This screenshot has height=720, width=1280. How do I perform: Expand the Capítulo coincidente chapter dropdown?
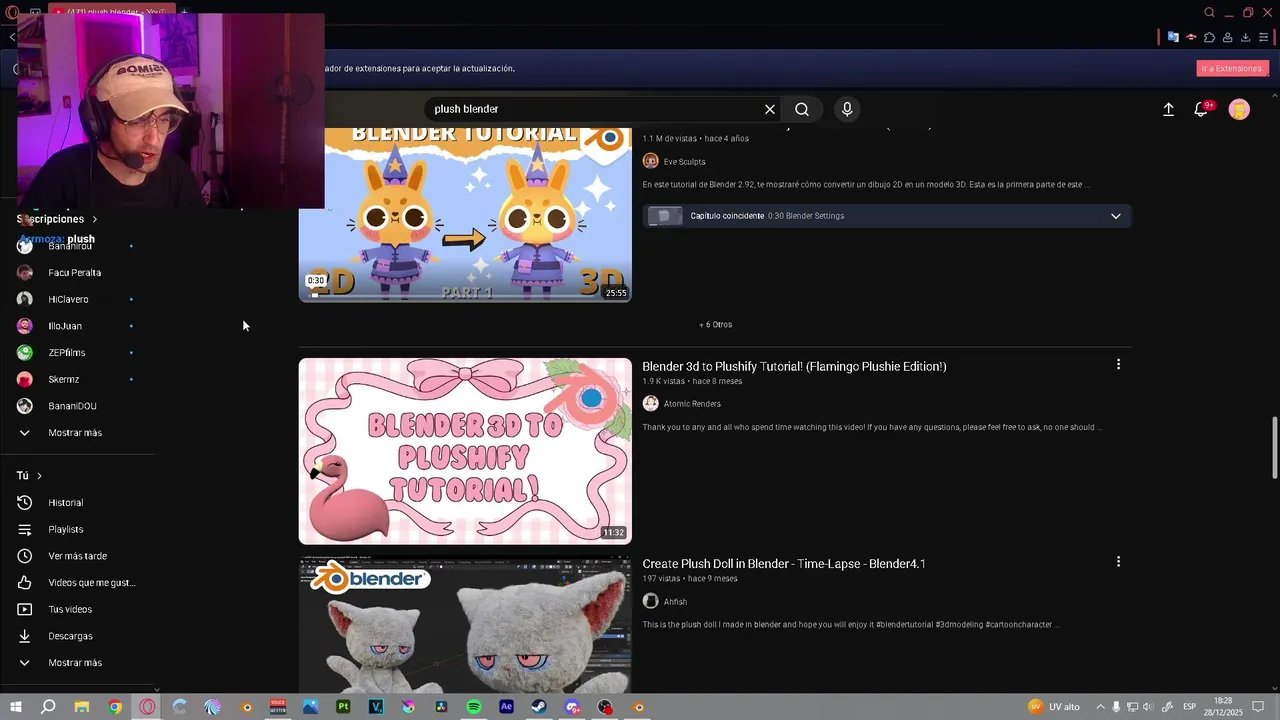(x=1116, y=216)
